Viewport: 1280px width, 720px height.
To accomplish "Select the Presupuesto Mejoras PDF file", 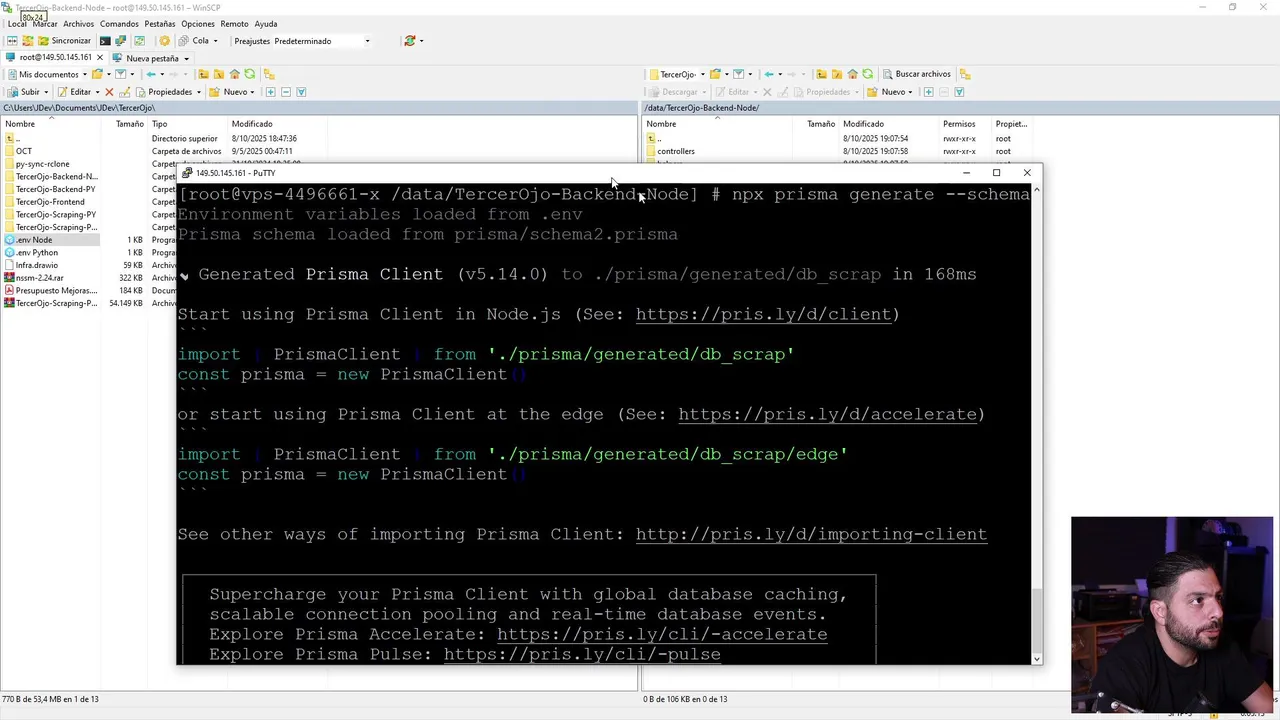I will coord(56,291).
